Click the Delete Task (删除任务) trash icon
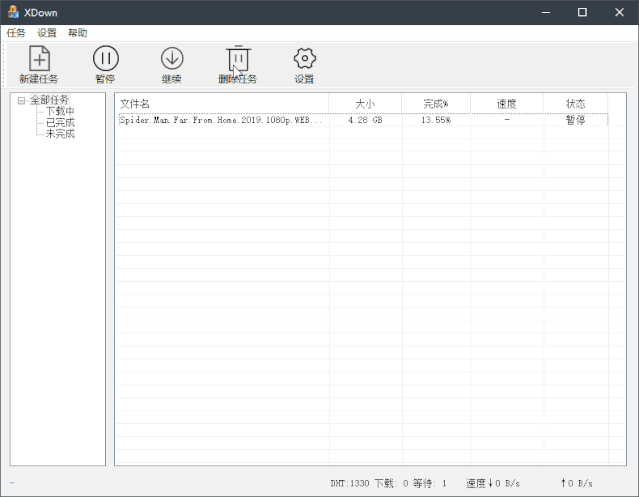639x497 pixels. pos(238,59)
